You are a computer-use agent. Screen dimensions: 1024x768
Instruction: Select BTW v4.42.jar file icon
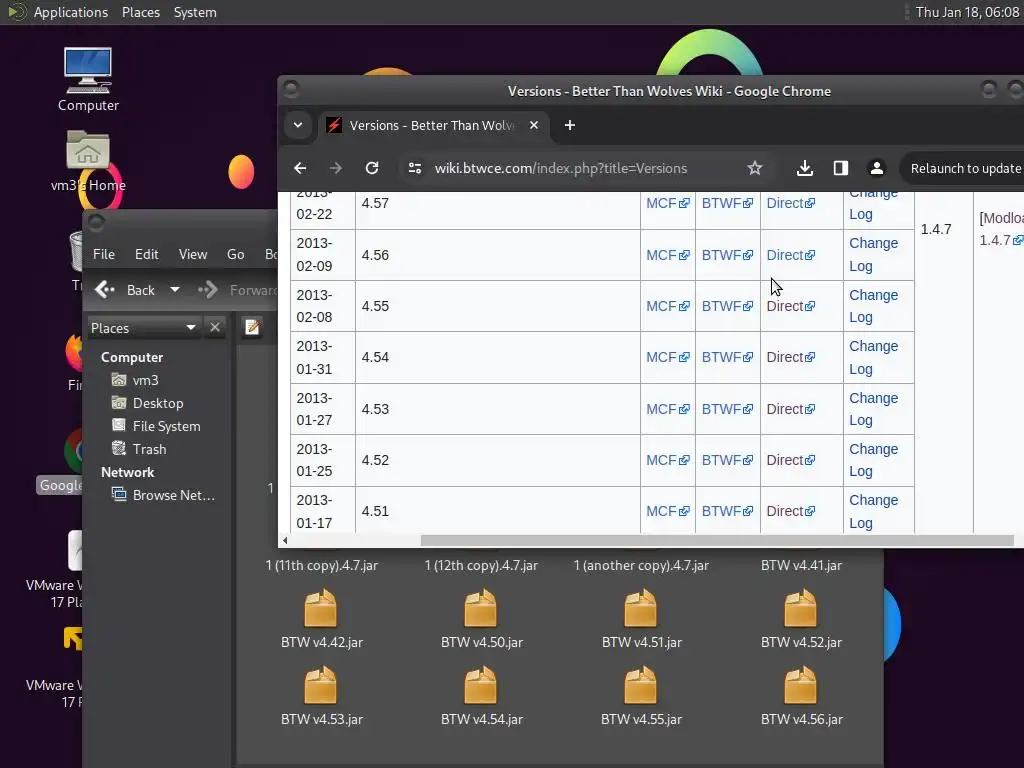pos(321,608)
